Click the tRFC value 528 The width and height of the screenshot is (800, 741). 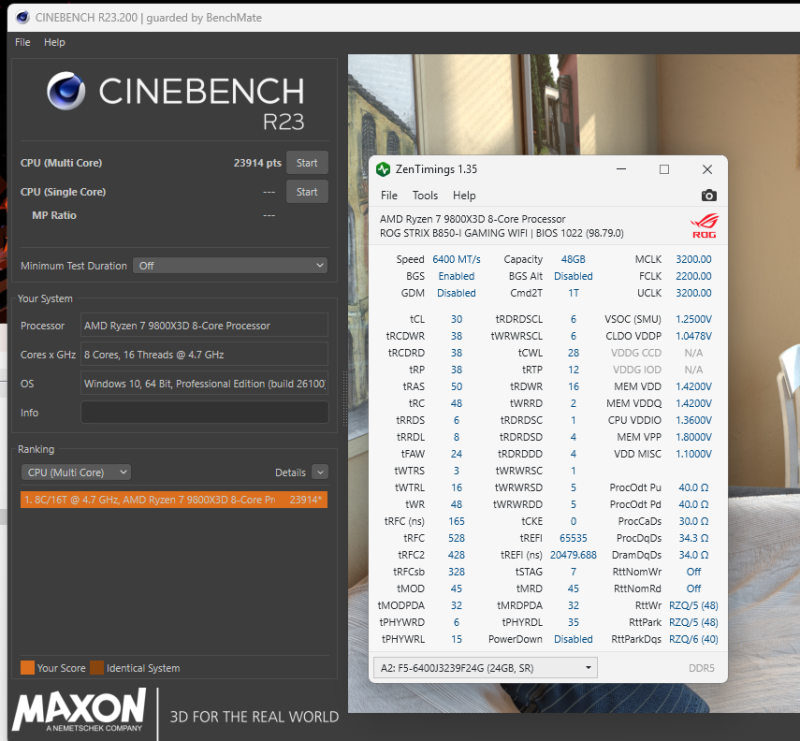pyautogui.click(x=456, y=538)
